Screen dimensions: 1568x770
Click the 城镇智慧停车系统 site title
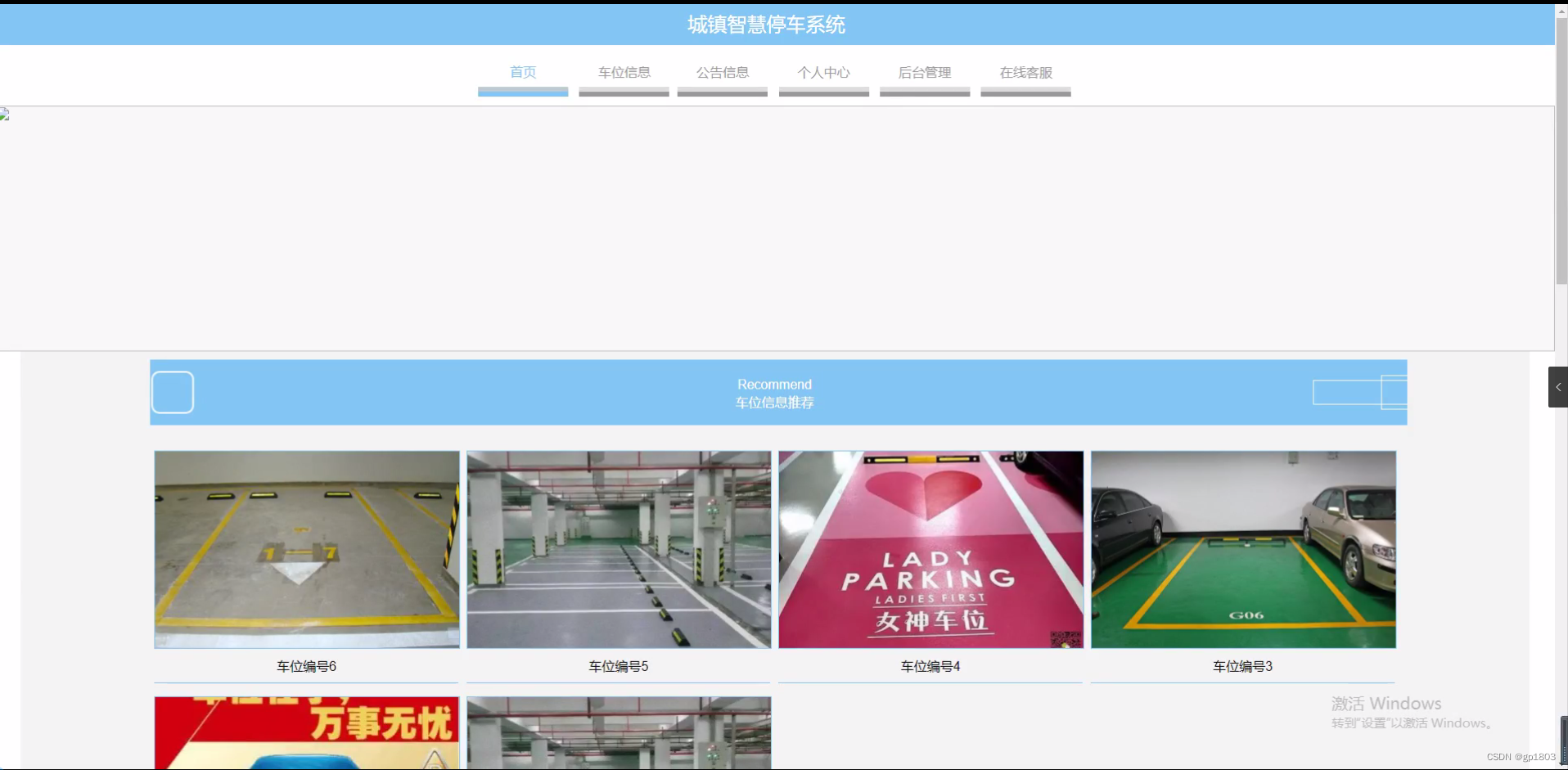pos(767,25)
